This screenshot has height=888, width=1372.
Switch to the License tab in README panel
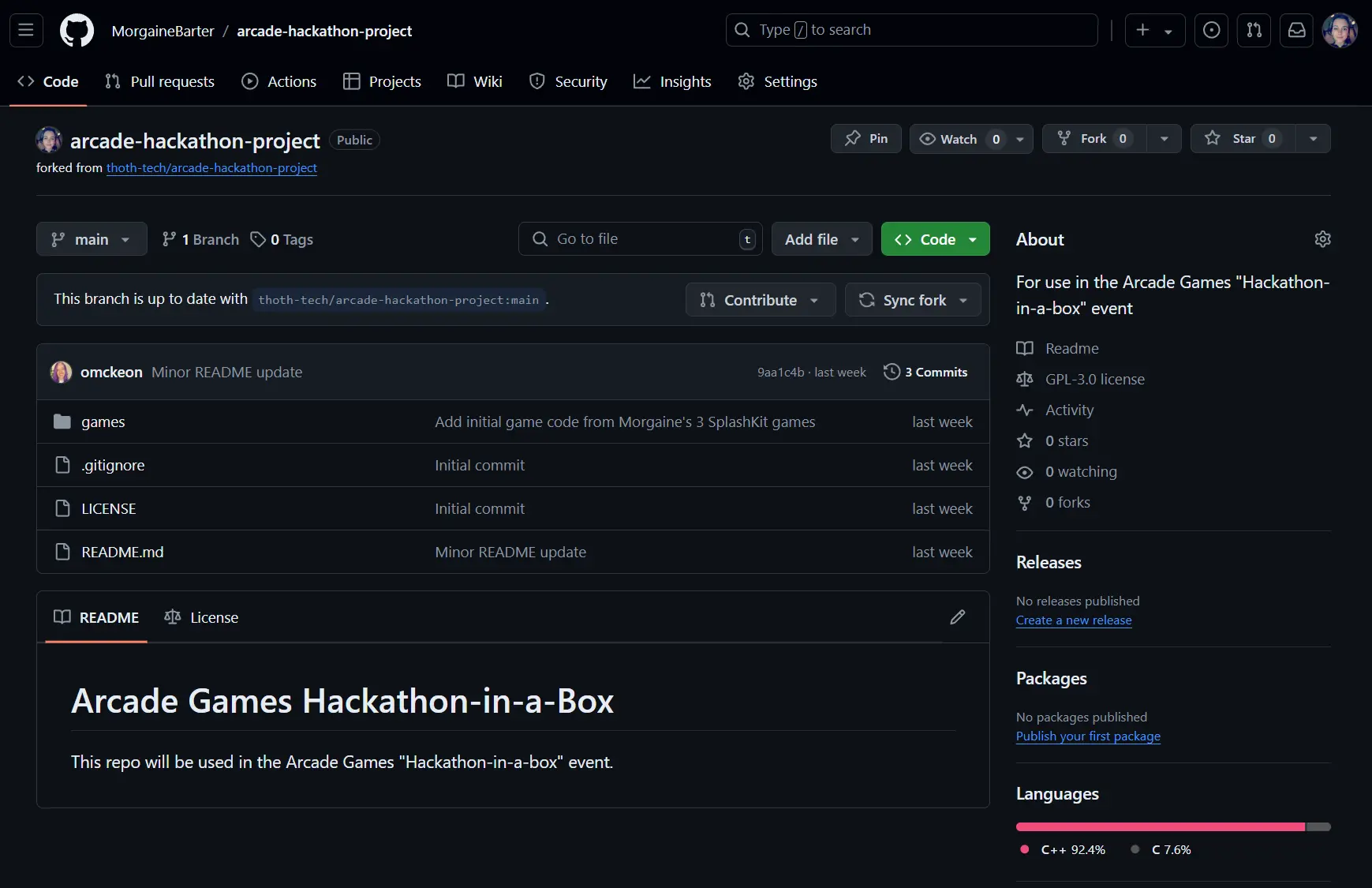[x=201, y=617]
